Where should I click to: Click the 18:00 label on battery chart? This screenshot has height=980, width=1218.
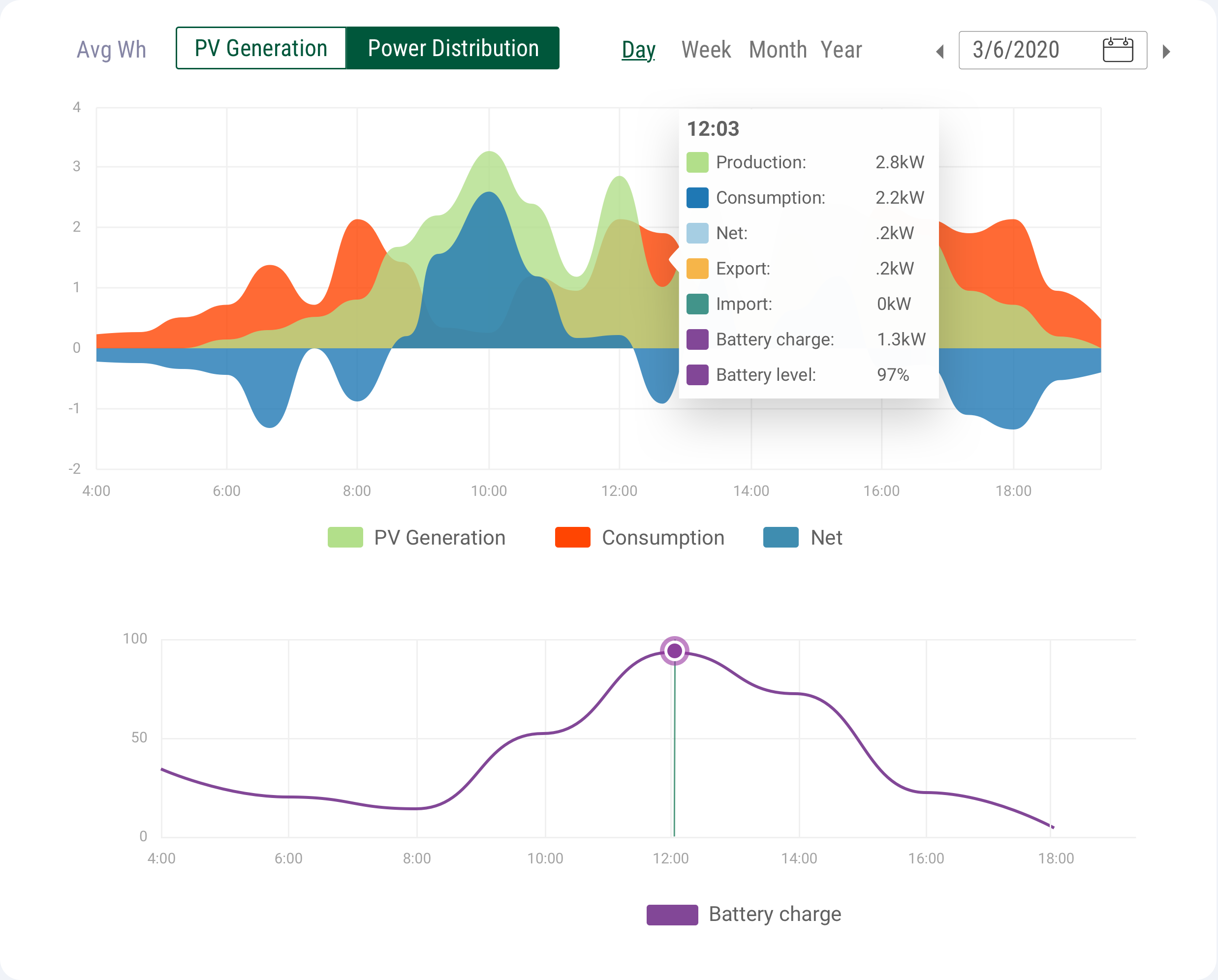pyautogui.click(x=1056, y=858)
